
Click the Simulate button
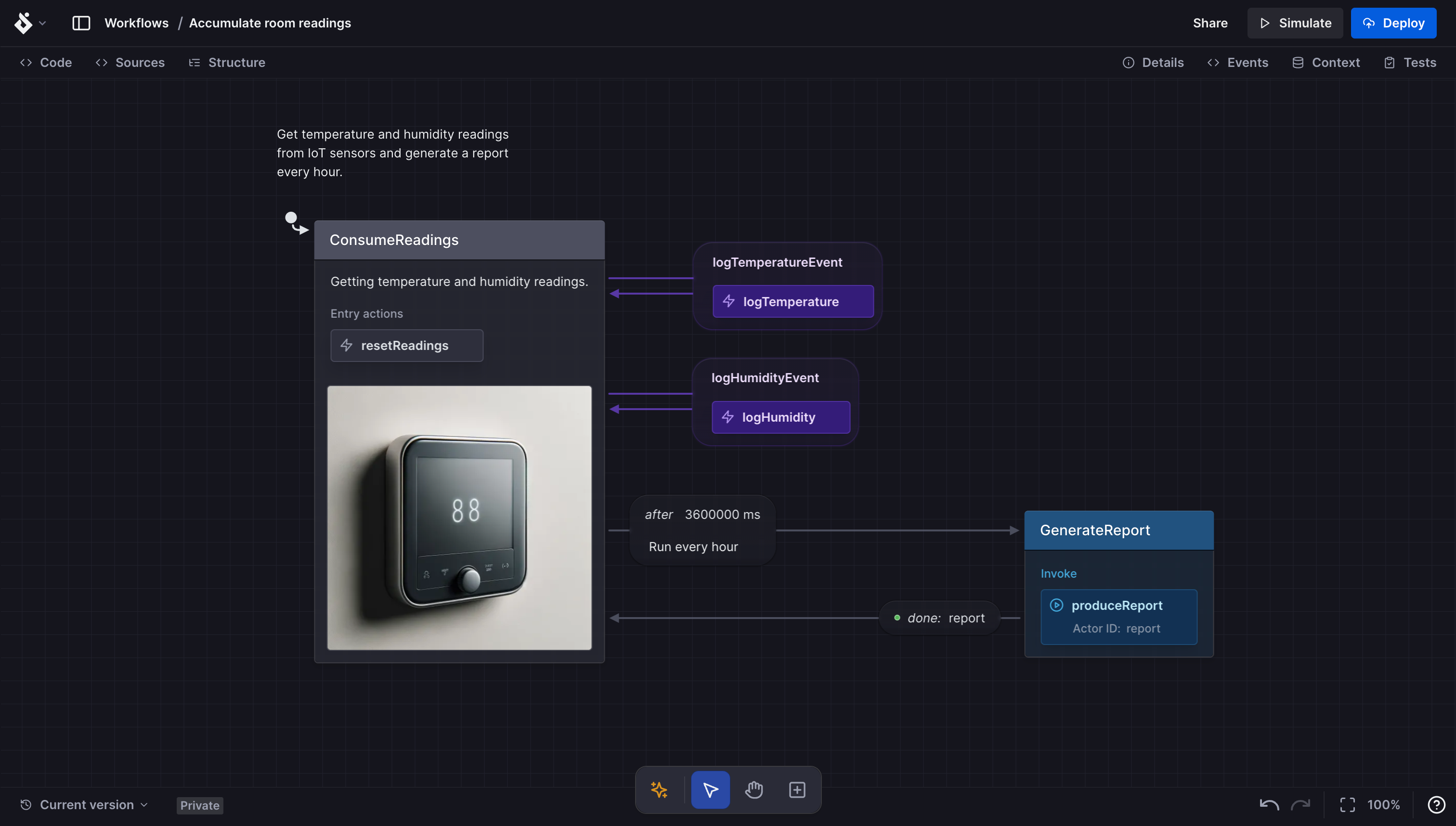point(1295,23)
